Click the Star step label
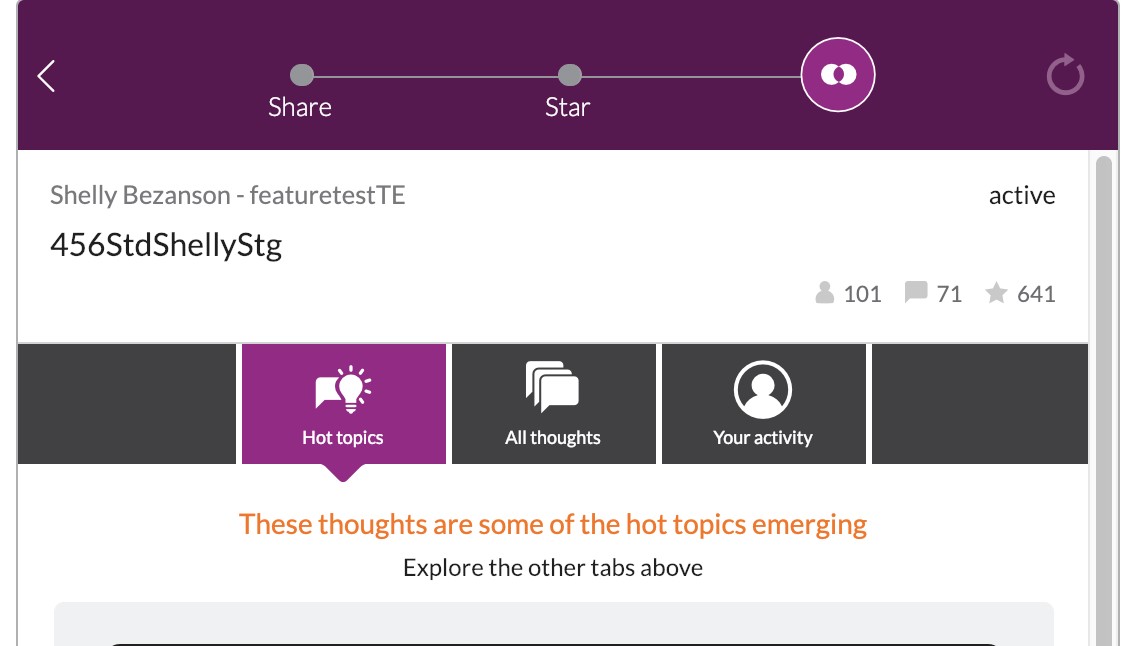 tap(567, 108)
